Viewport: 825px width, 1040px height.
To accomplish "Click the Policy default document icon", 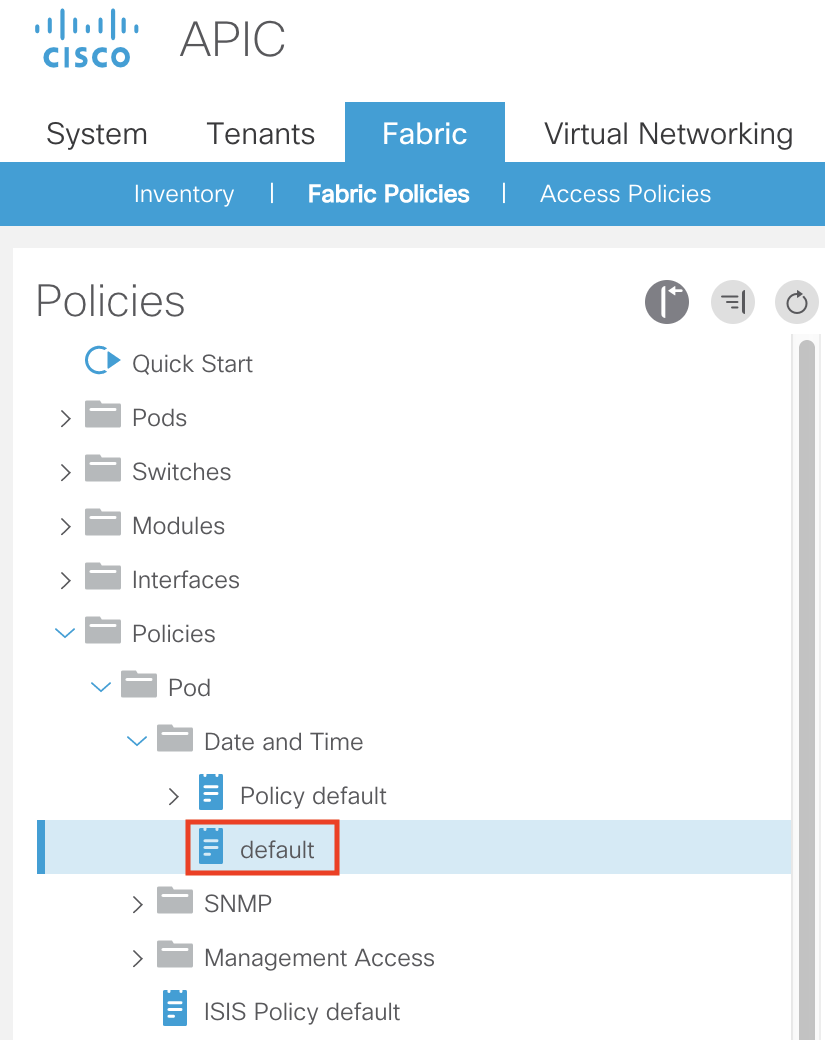I will (211, 793).
